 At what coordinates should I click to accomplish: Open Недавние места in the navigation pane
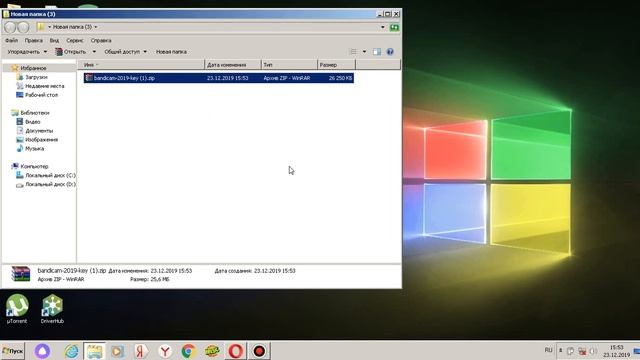[x=44, y=86]
